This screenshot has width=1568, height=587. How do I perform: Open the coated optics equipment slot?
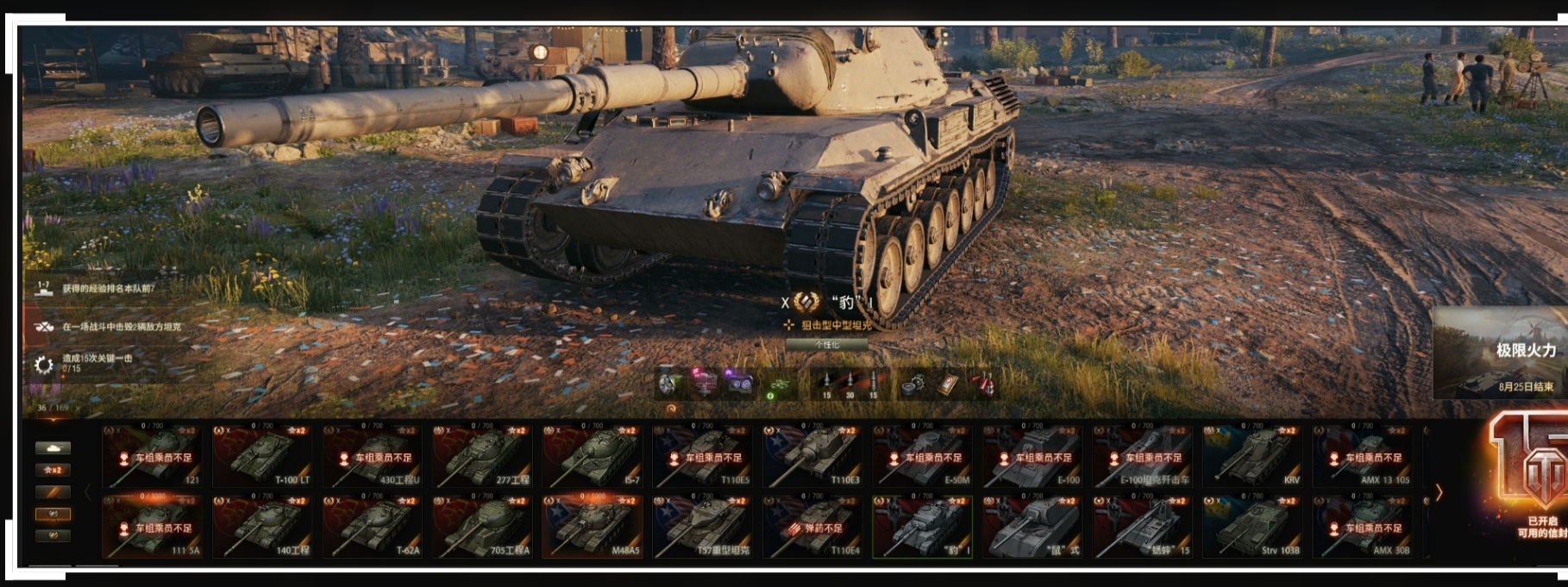coord(738,383)
